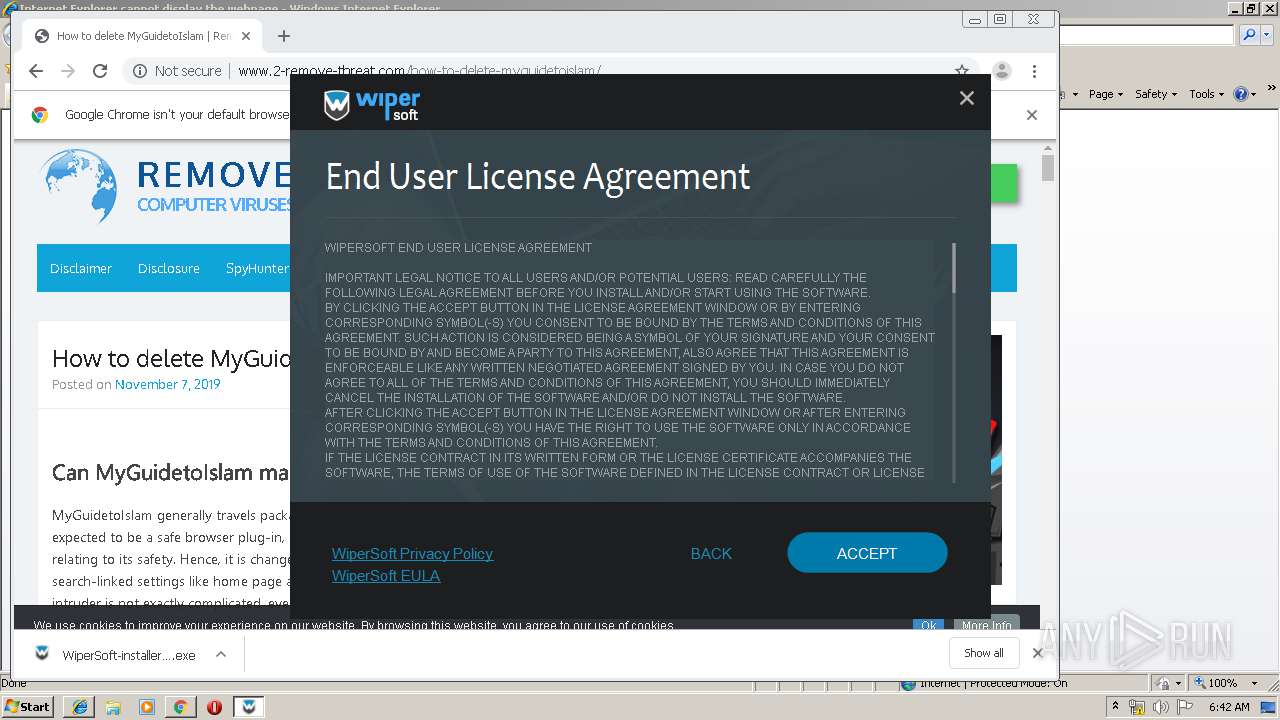
Task: Click the network tray icon
Action: point(1137,707)
